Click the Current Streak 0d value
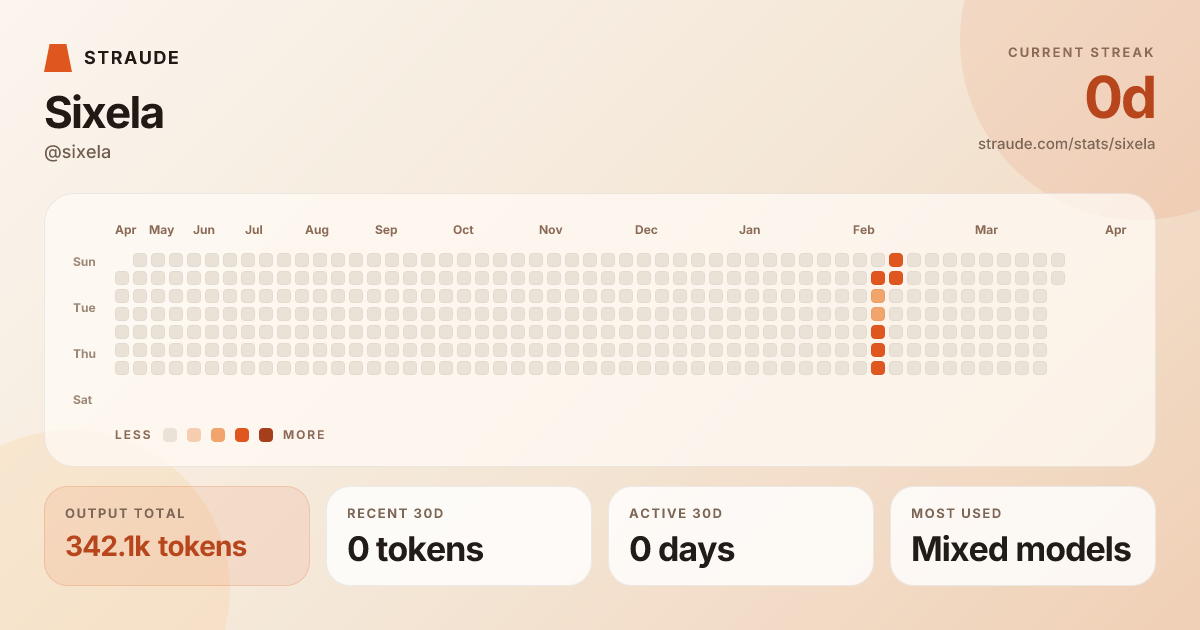This screenshot has height=630, width=1200. pos(1120,99)
